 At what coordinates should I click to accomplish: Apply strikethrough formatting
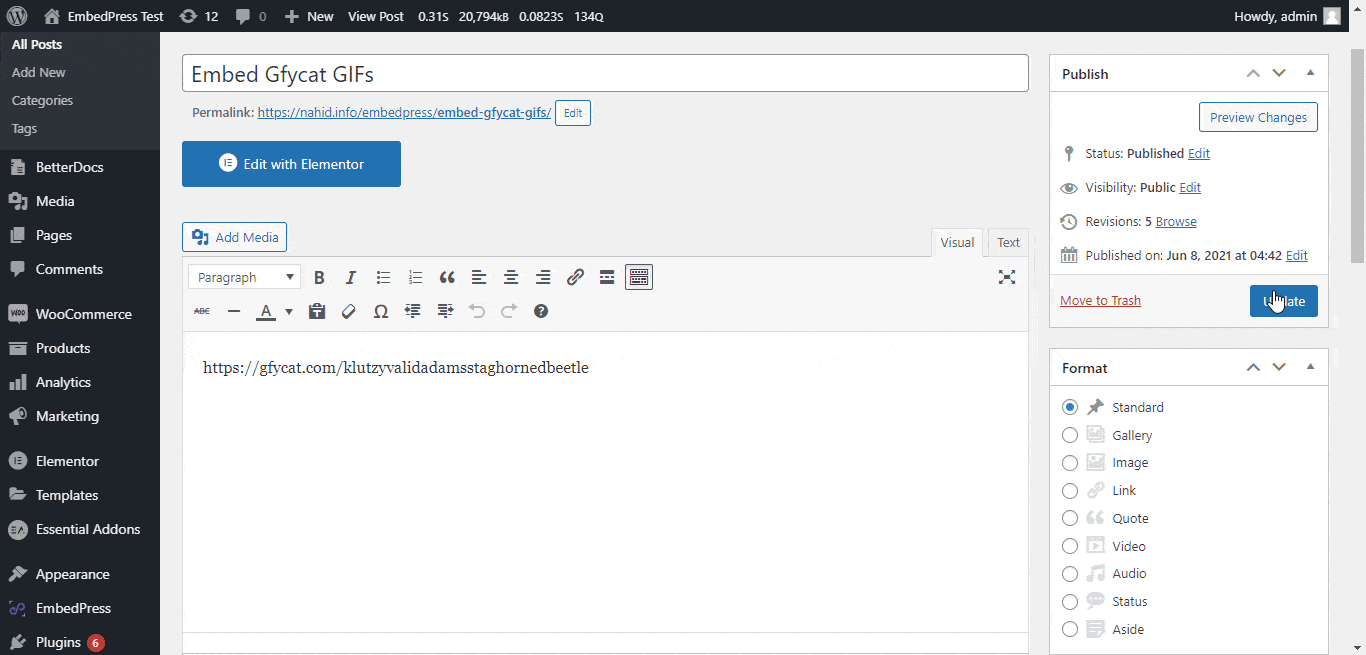202,311
